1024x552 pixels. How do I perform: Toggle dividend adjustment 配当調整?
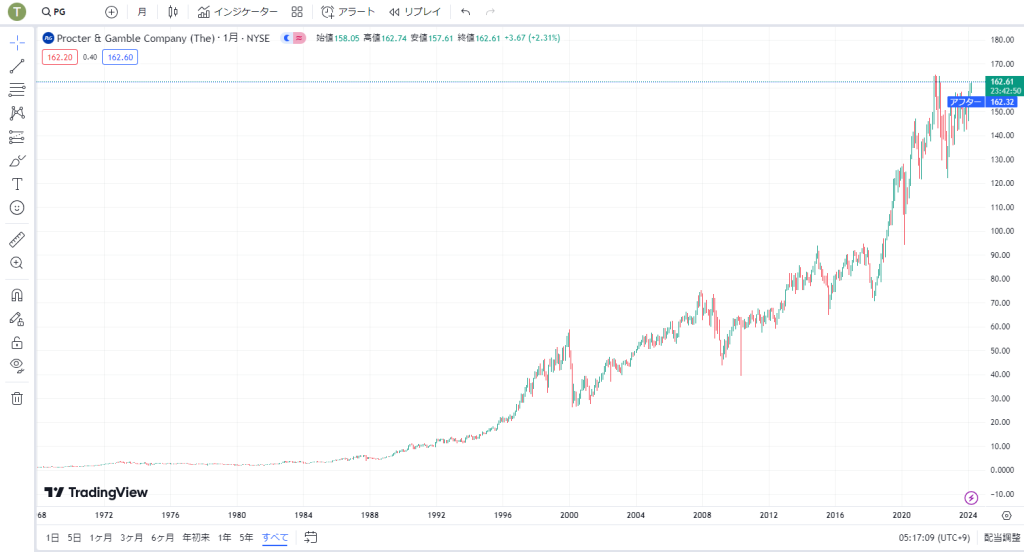(x=1002, y=538)
